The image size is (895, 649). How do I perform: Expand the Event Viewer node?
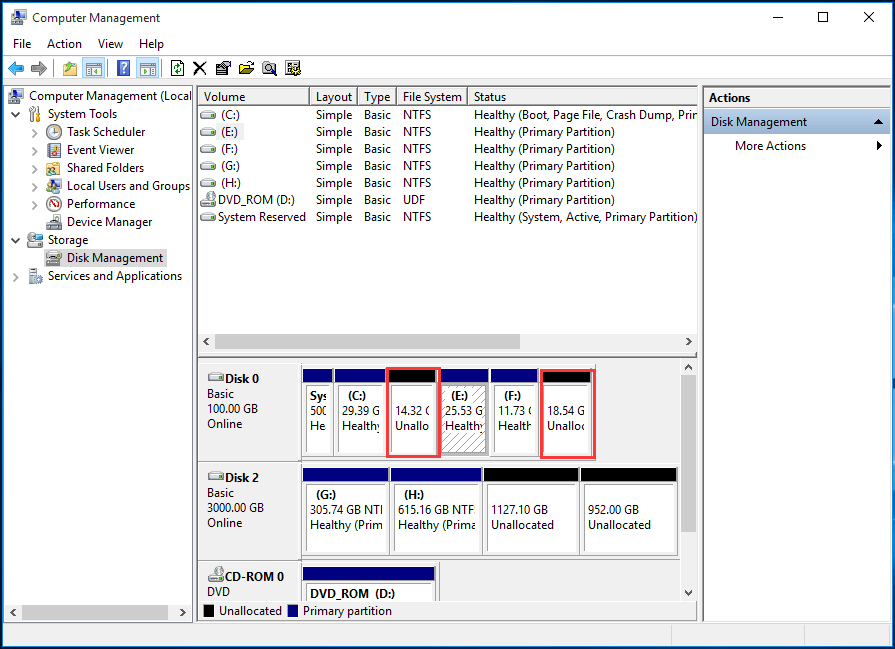point(35,151)
